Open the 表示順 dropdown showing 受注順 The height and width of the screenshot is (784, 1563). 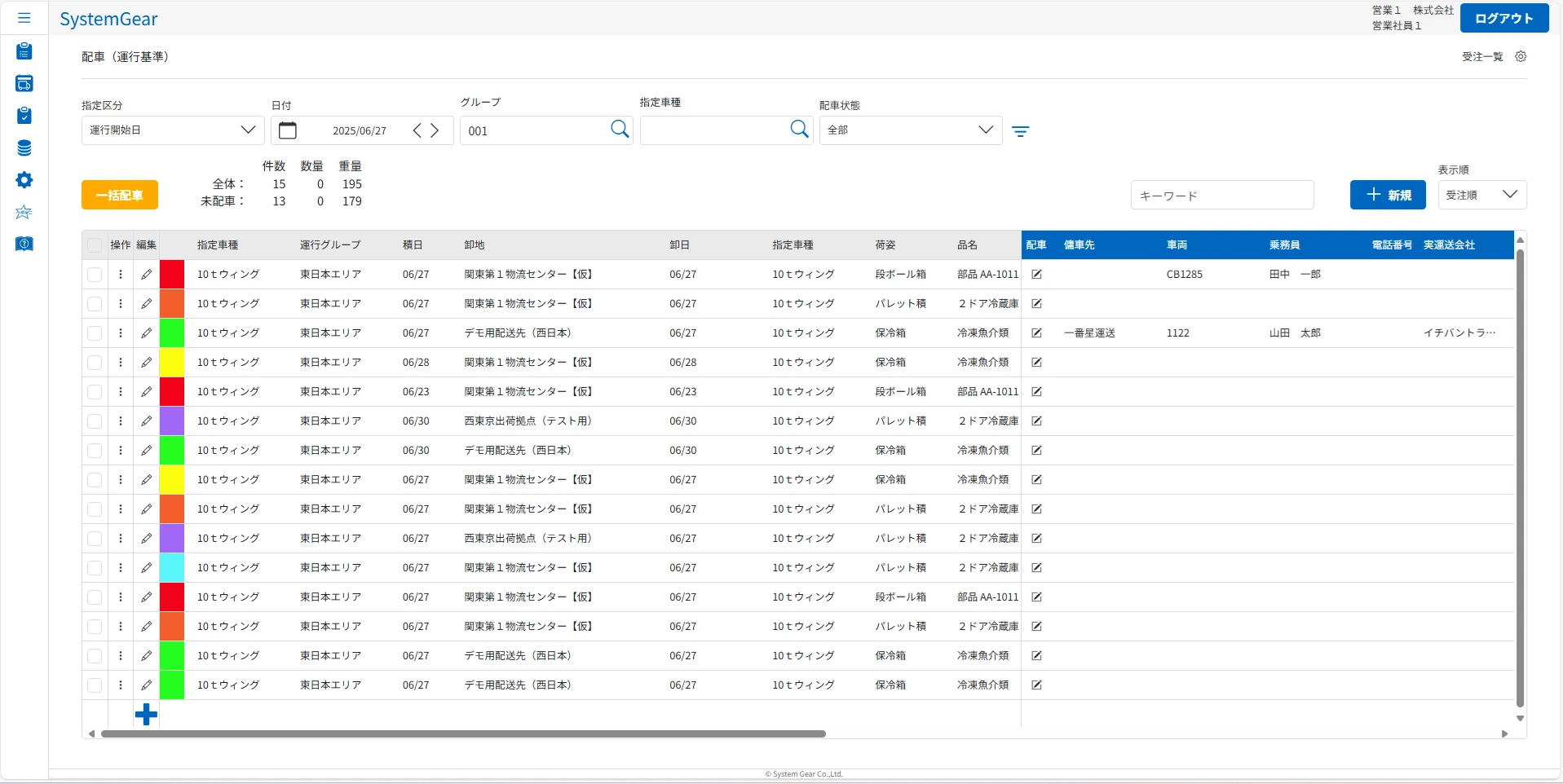coord(1481,195)
